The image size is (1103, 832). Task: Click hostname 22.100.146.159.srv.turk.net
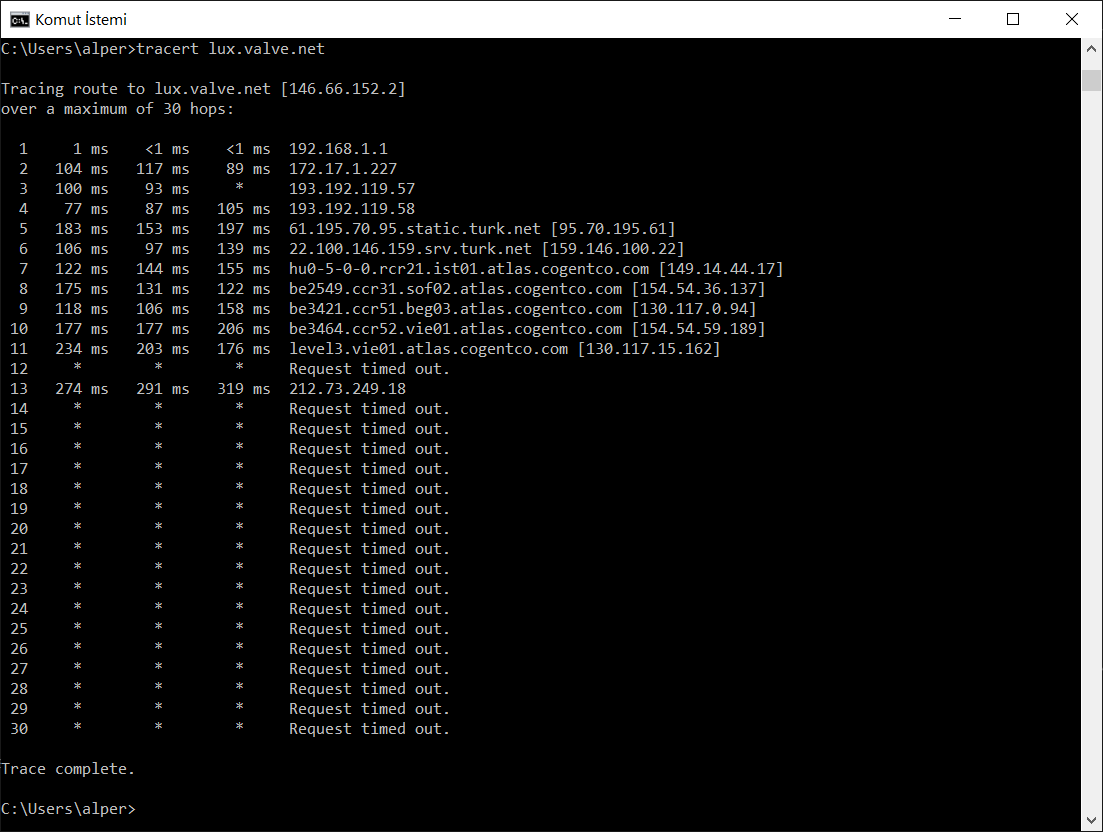pos(410,249)
